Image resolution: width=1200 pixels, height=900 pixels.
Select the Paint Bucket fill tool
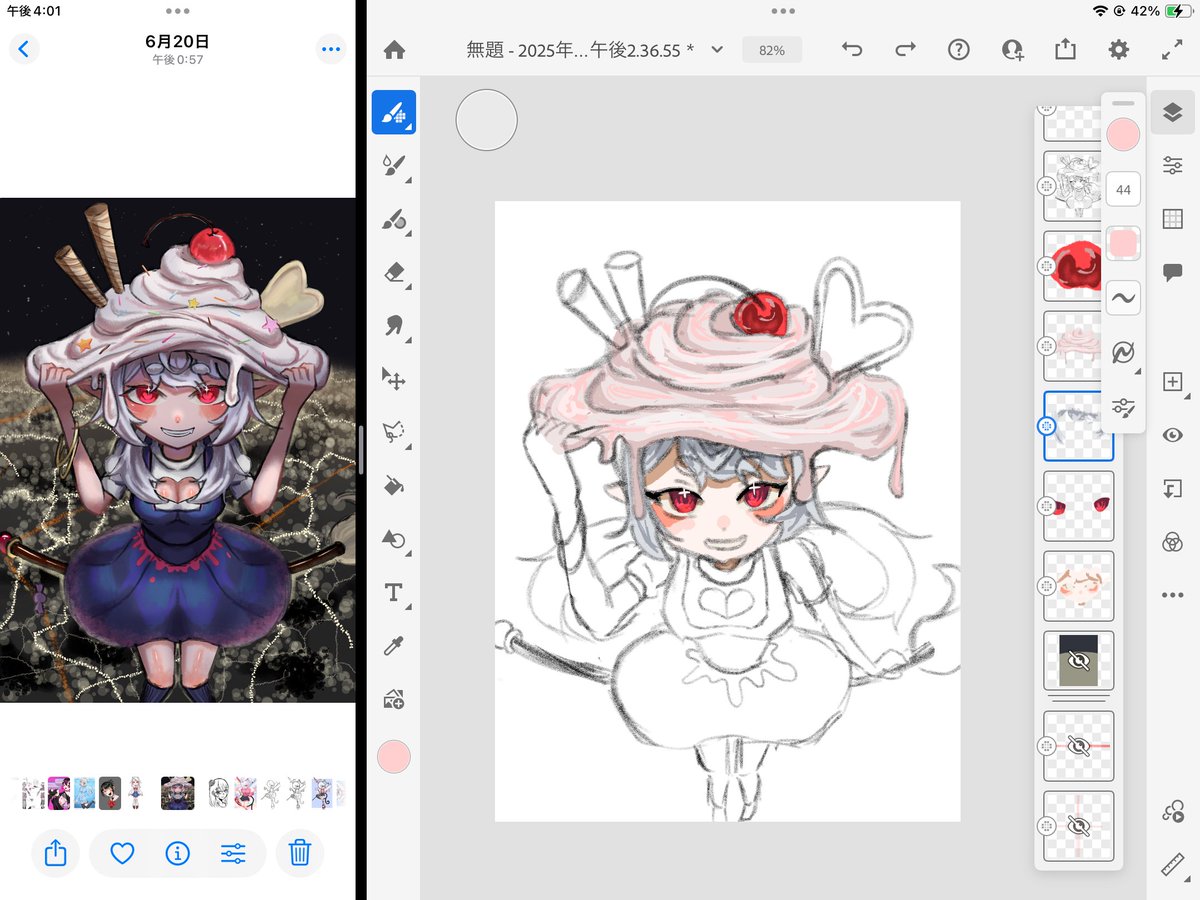[394, 486]
